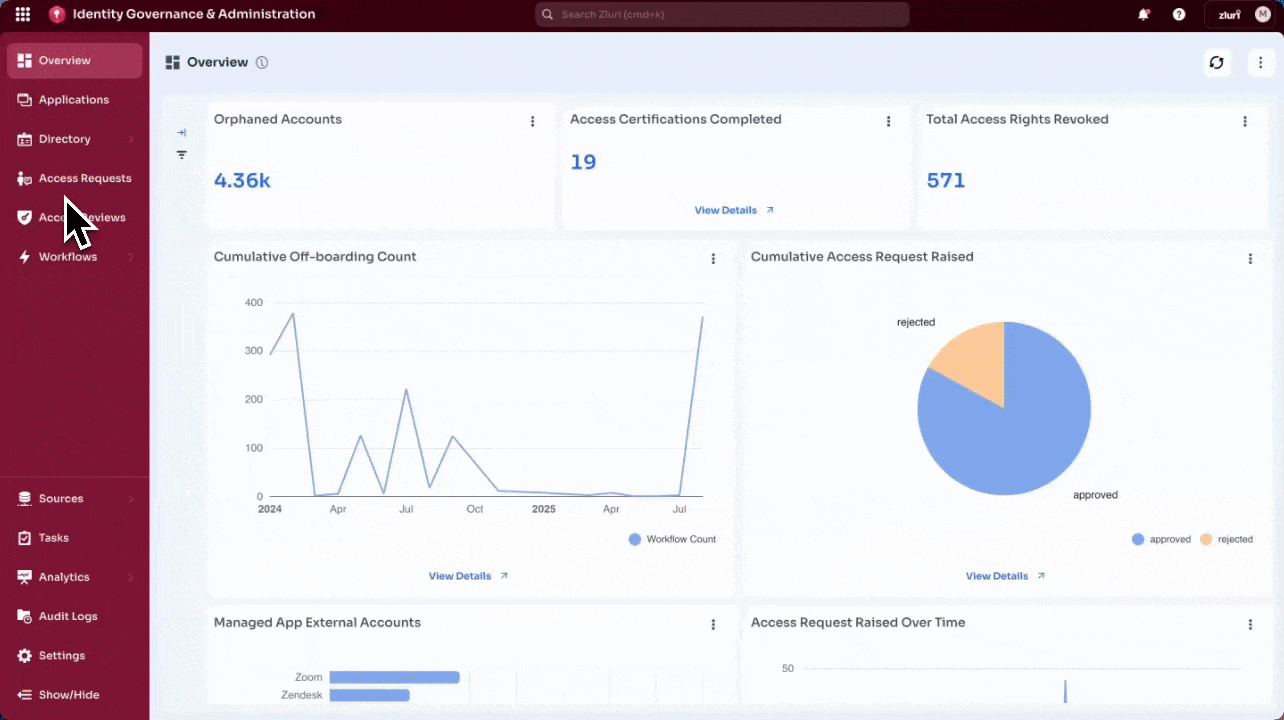Open Audit Logs from sidebar
The image size is (1284, 720).
[x=68, y=616]
